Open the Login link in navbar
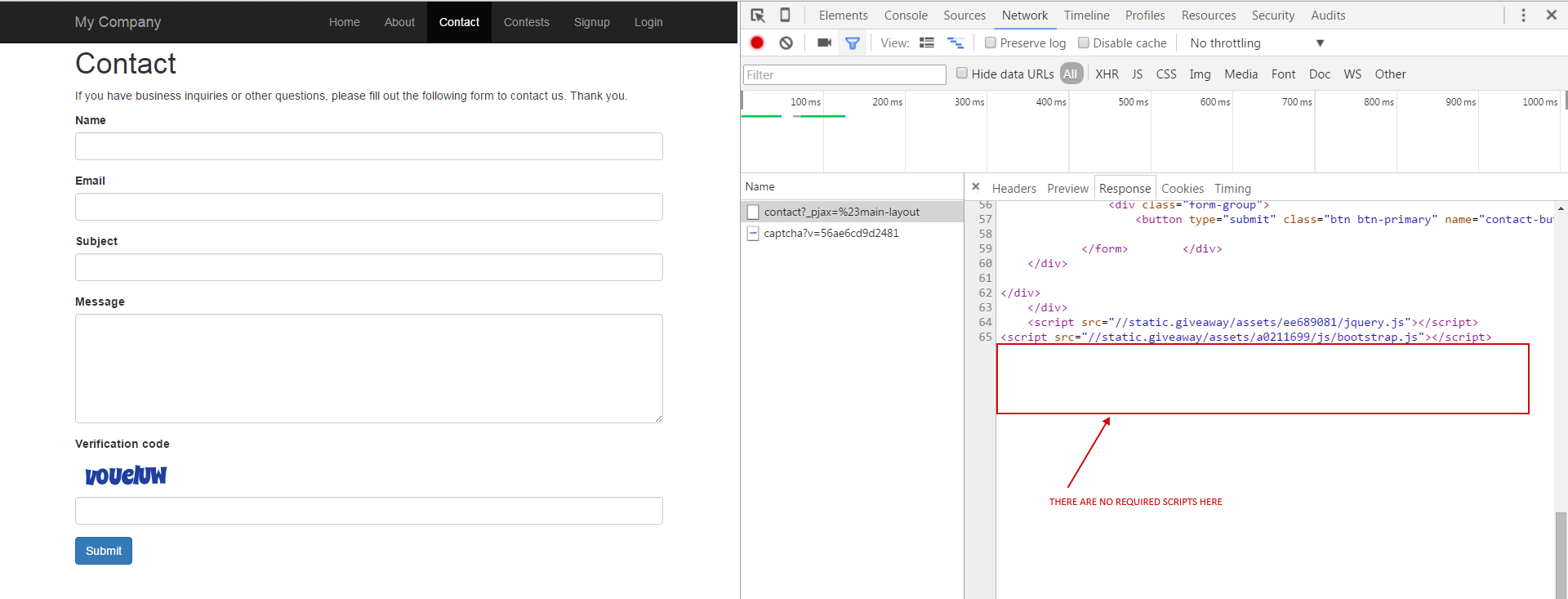The image size is (1568, 599). click(x=648, y=22)
